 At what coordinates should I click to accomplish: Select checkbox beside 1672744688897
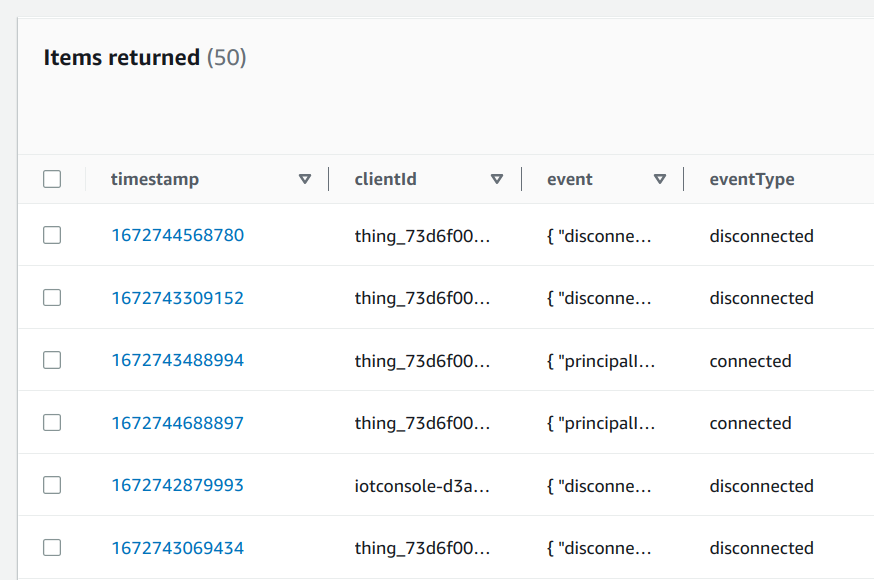pos(52,422)
